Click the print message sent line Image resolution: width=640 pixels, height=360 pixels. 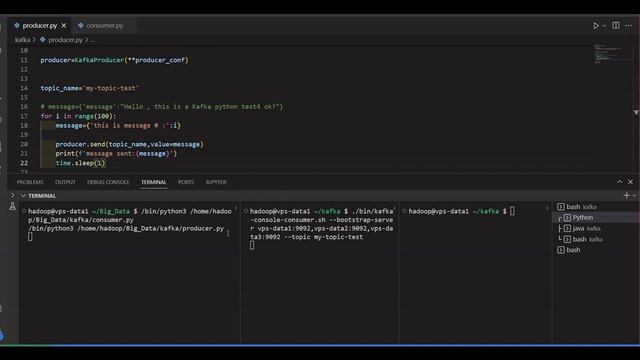(116, 154)
